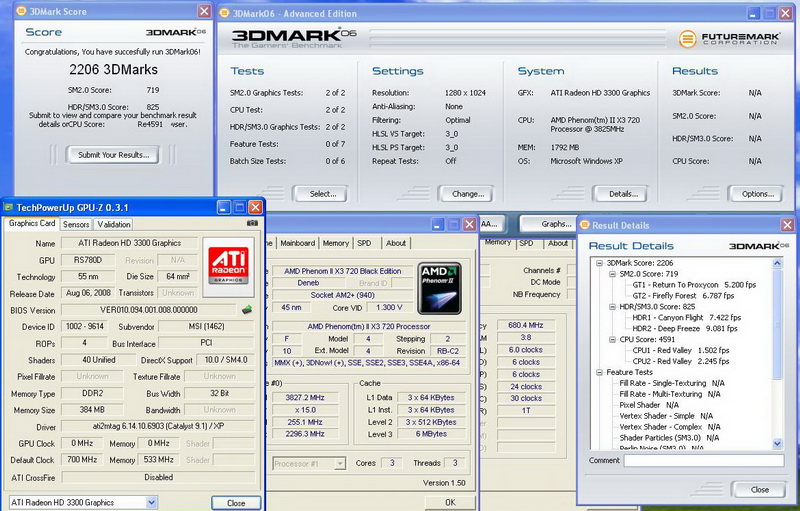Collapse the 3DMark Score: 2206 tree node
This screenshot has height=511, width=800.
tap(599, 263)
